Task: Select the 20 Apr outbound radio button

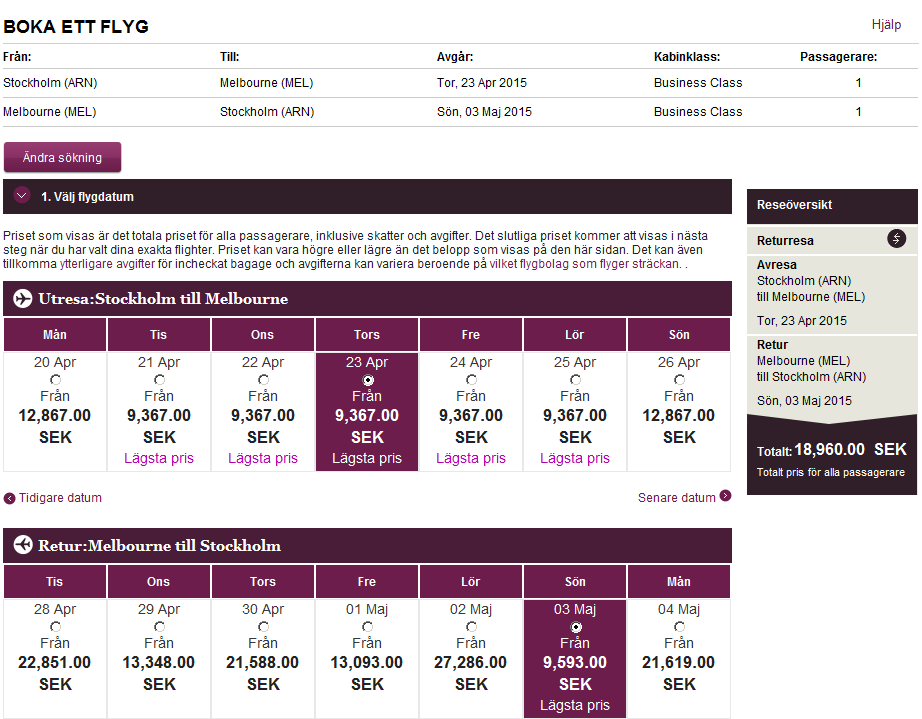Action: (55, 380)
